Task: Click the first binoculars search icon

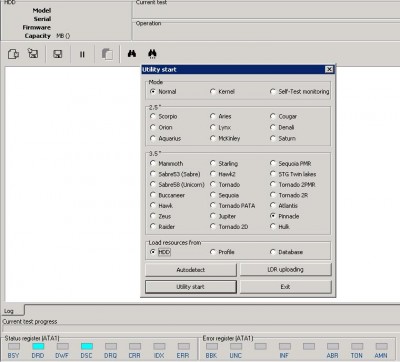Action: pyautogui.click(x=132, y=53)
